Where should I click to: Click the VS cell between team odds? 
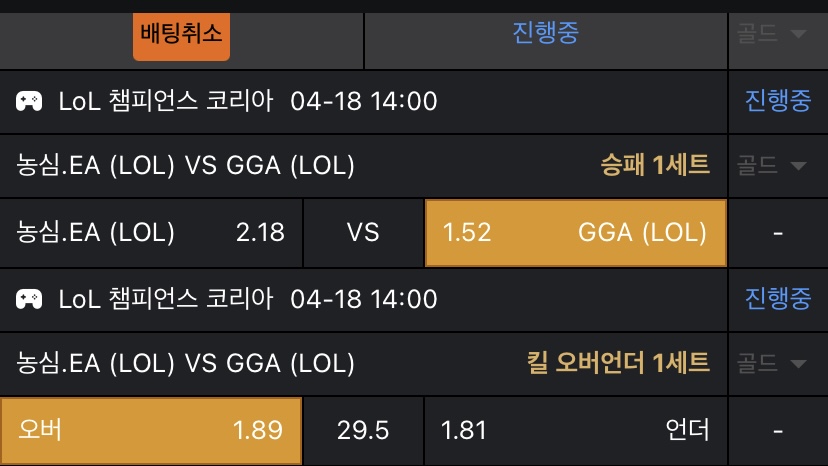coord(363,233)
